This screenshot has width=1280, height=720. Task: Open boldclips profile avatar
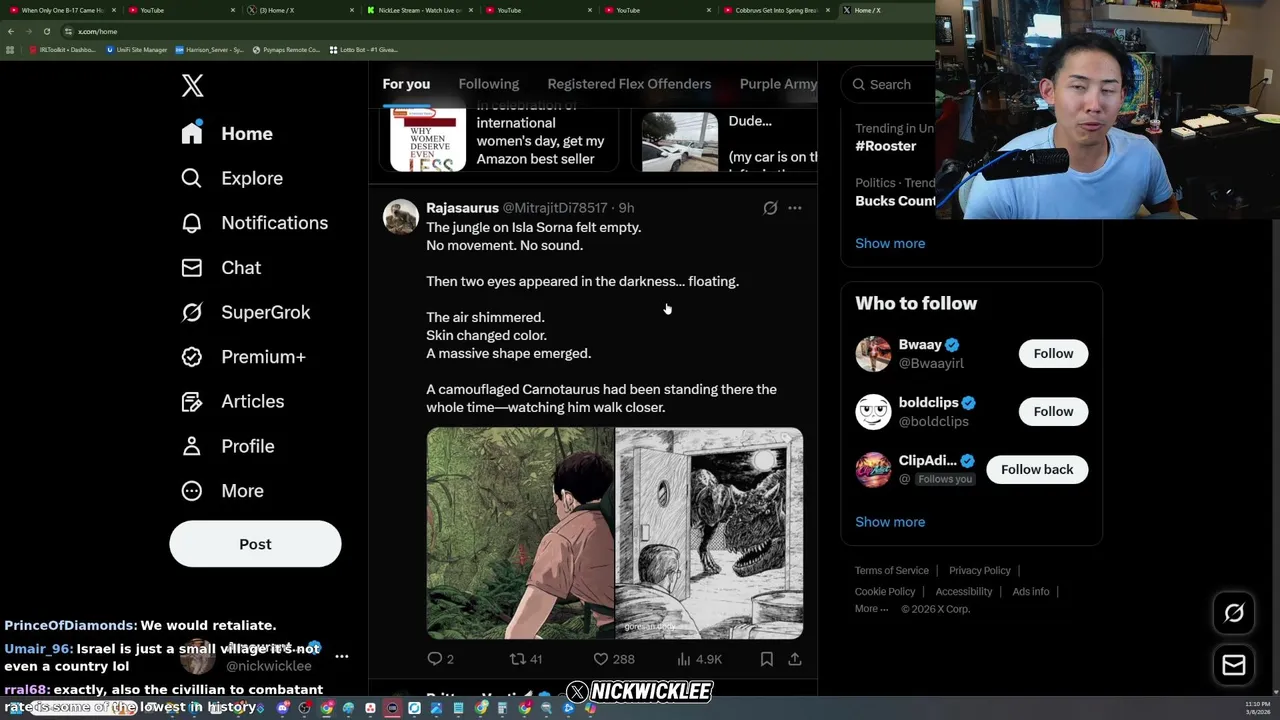pos(873,412)
